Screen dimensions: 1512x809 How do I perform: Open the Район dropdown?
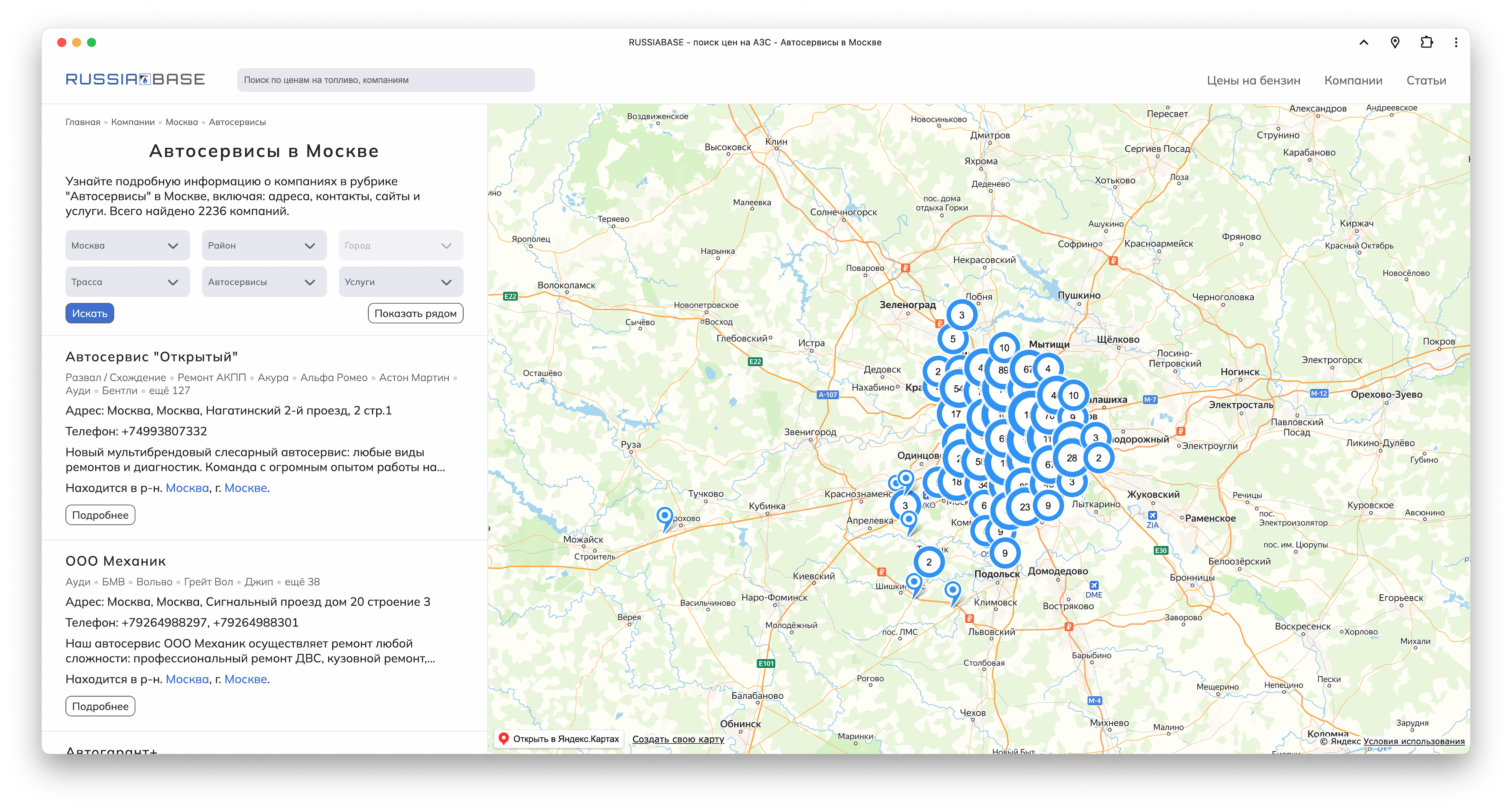264,245
